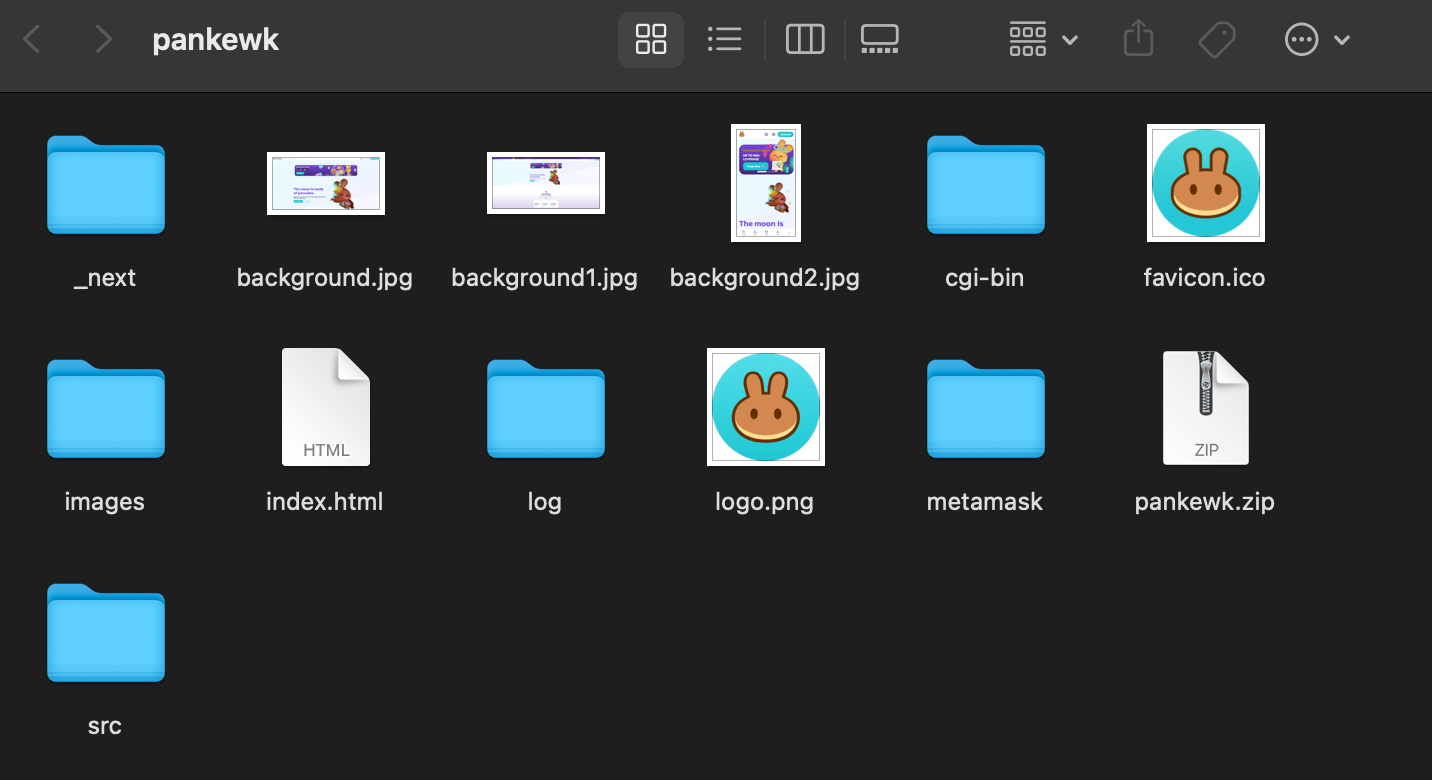
Task: Switch to list view
Action: [724, 40]
